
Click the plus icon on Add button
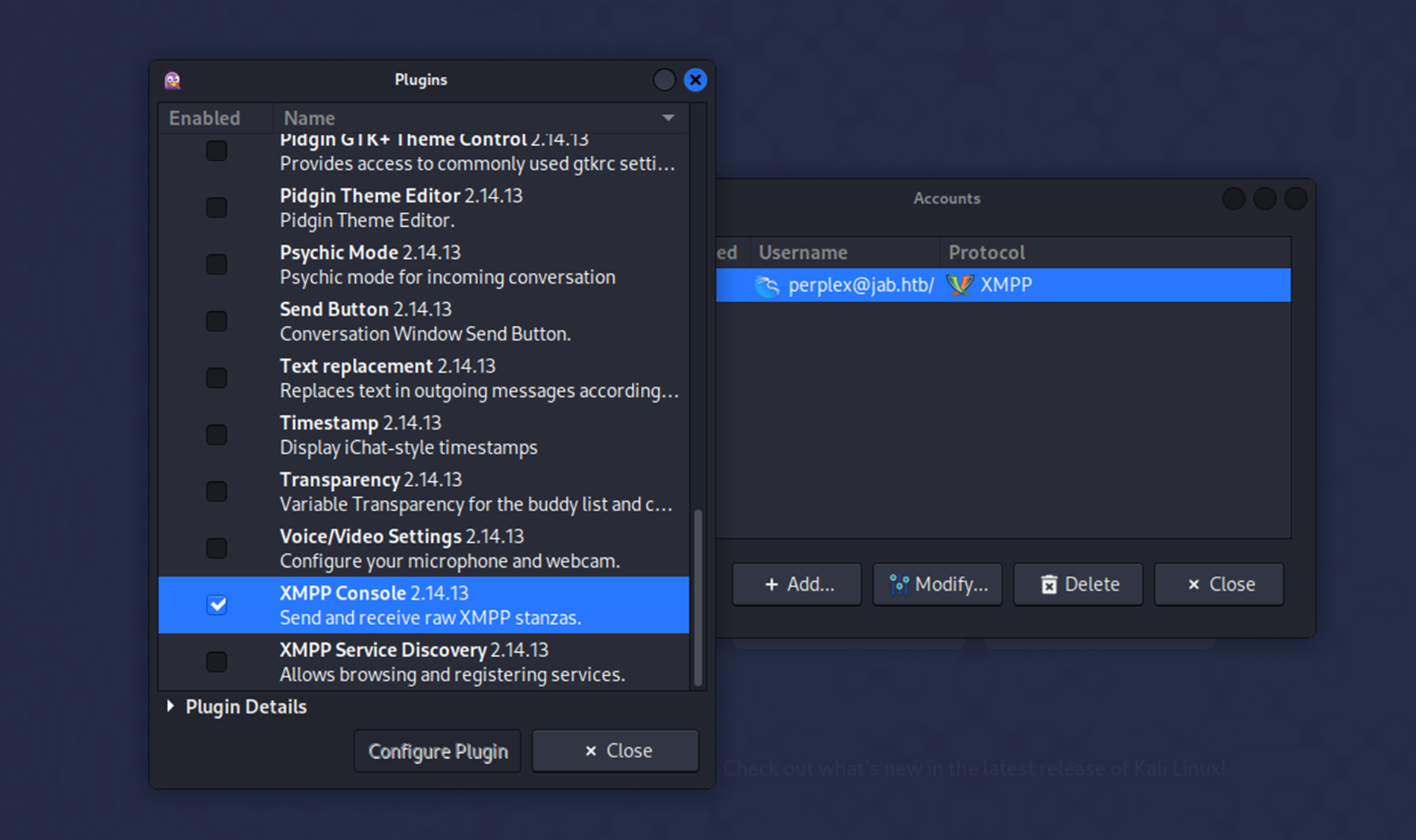(x=772, y=584)
